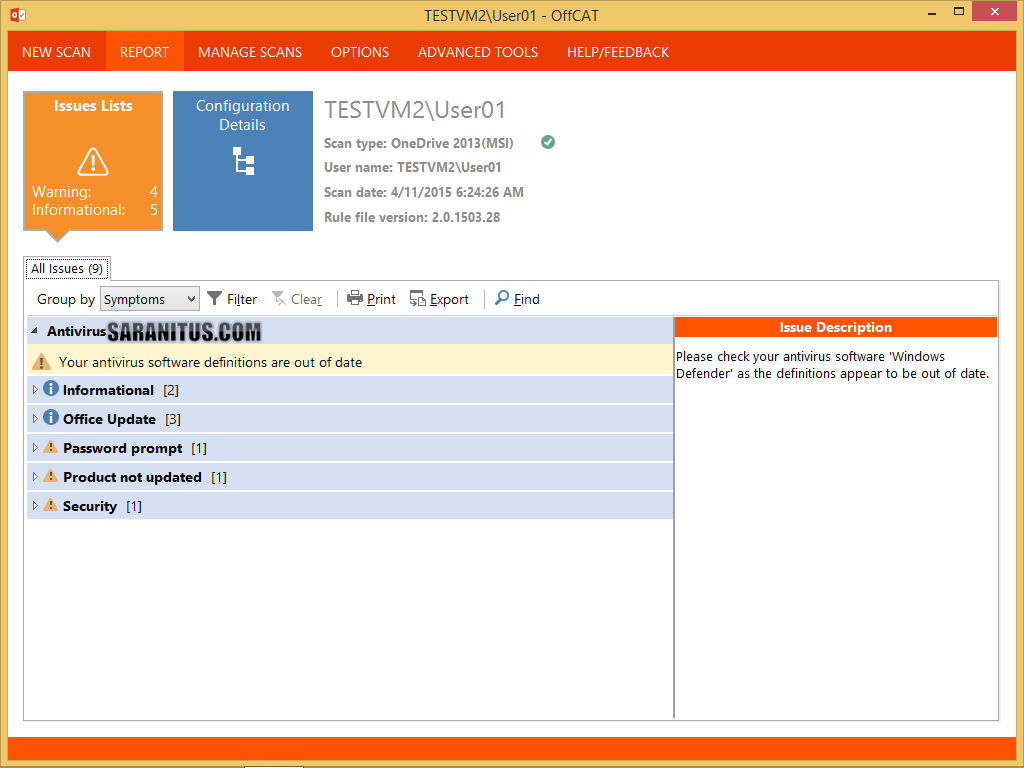1024x768 pixels.
Task: Select the Product not updated [1] row label
Action: 145,477
